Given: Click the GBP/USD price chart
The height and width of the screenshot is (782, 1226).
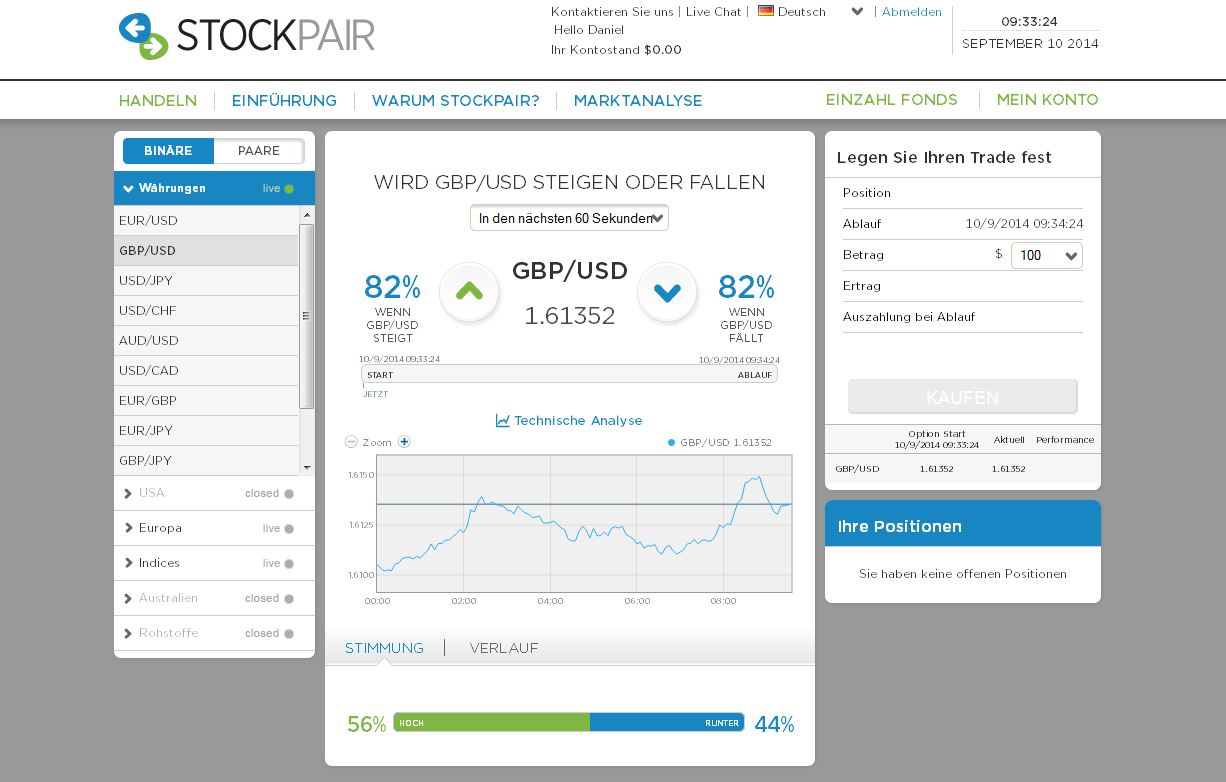Looking at the screenshot, I should point(584,523).
